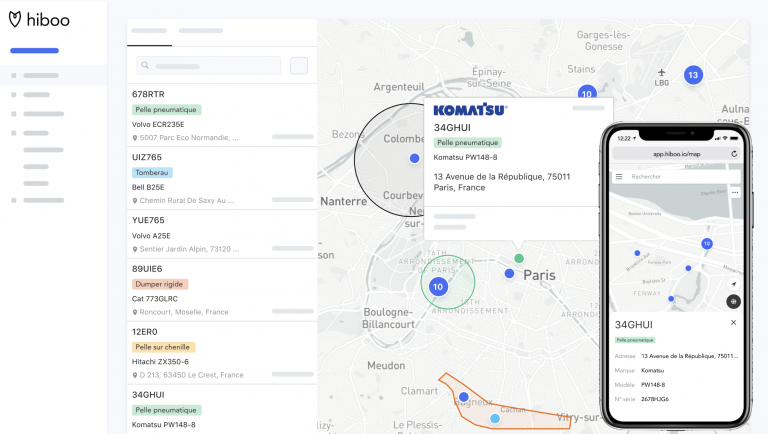Select cluster 10 marker inside green circle
Screen dimensions: 768x434
tap(438, 287)
